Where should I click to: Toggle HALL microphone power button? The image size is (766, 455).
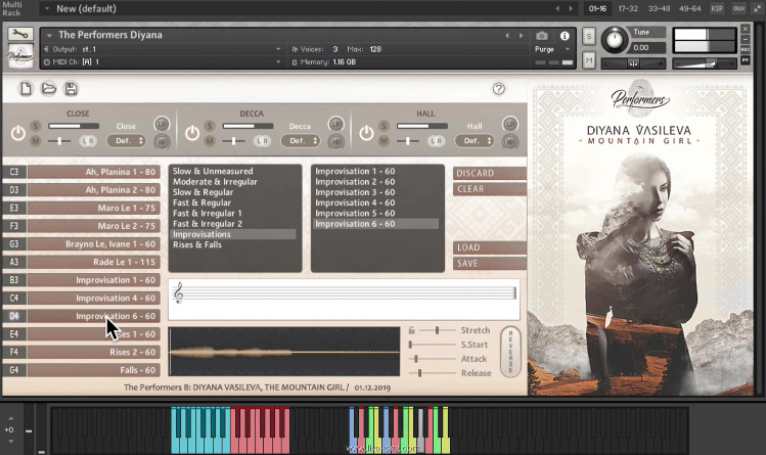tap(366, 133)
